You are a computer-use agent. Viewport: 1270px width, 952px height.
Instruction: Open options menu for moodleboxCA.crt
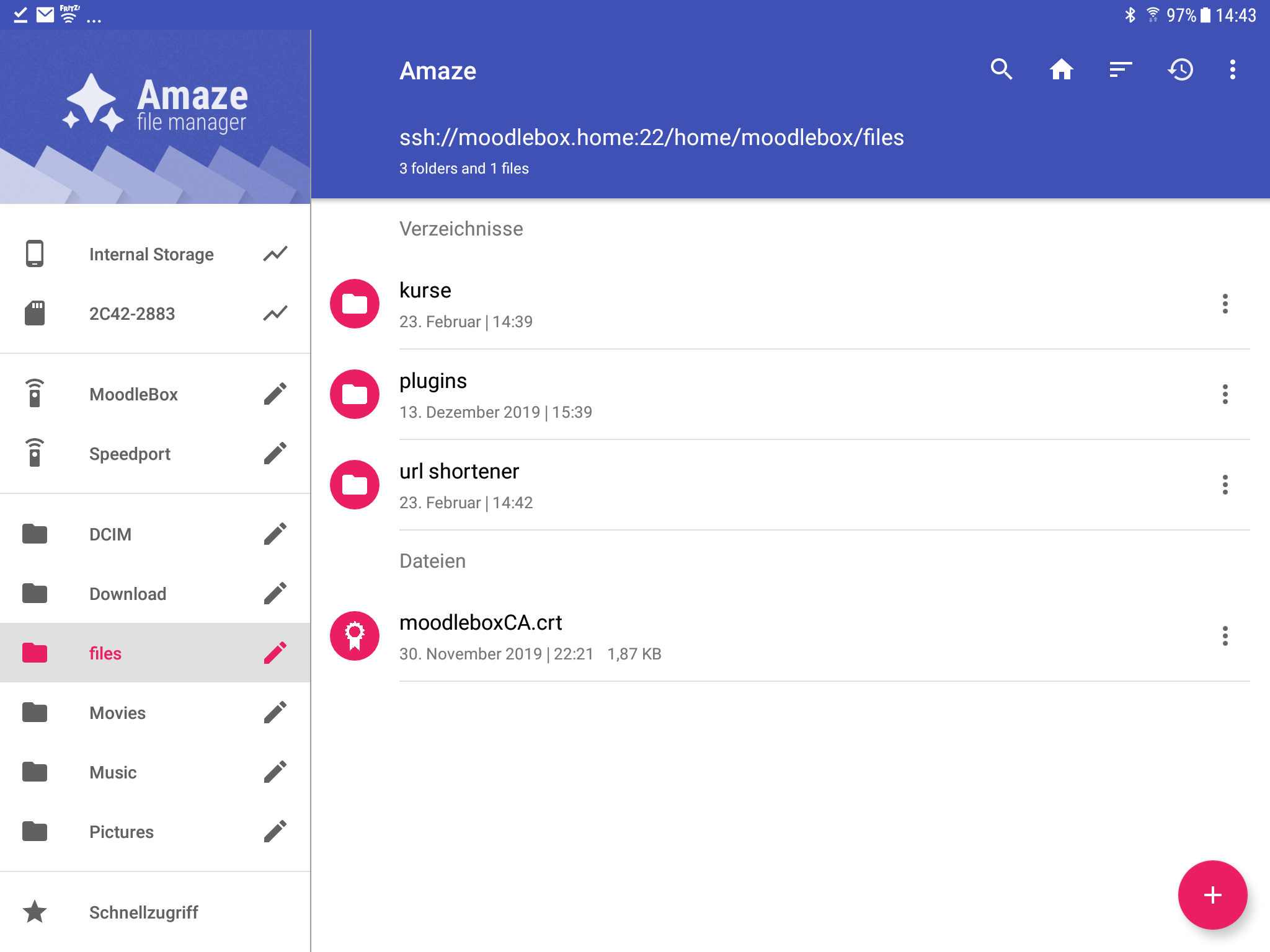coord(1225,636)
